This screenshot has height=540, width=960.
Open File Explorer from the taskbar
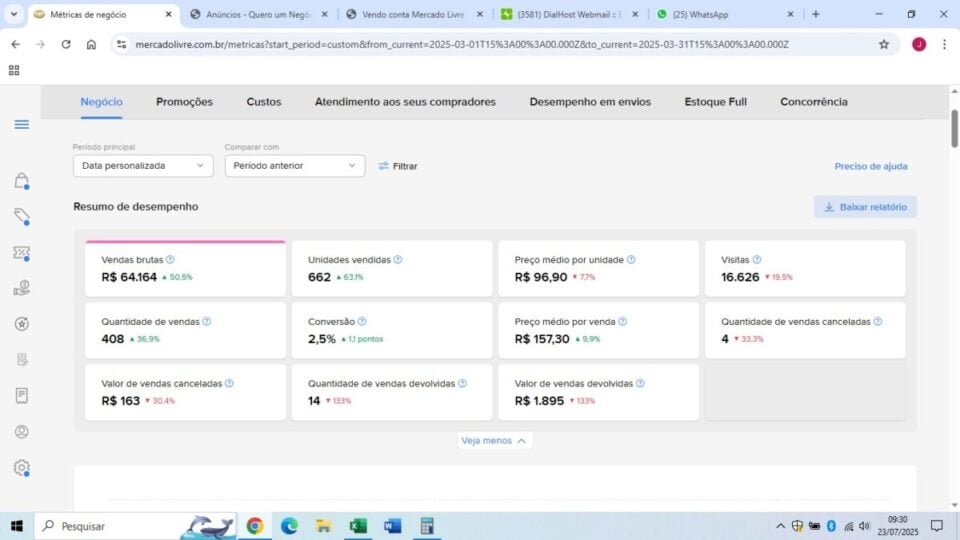[x=323, y=526]
